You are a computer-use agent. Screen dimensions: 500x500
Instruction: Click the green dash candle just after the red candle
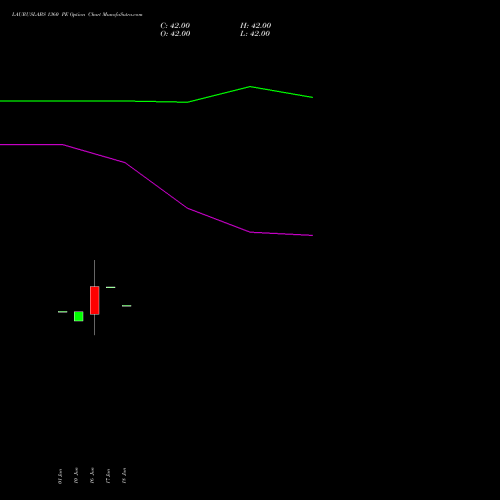(x=111, y=287)
